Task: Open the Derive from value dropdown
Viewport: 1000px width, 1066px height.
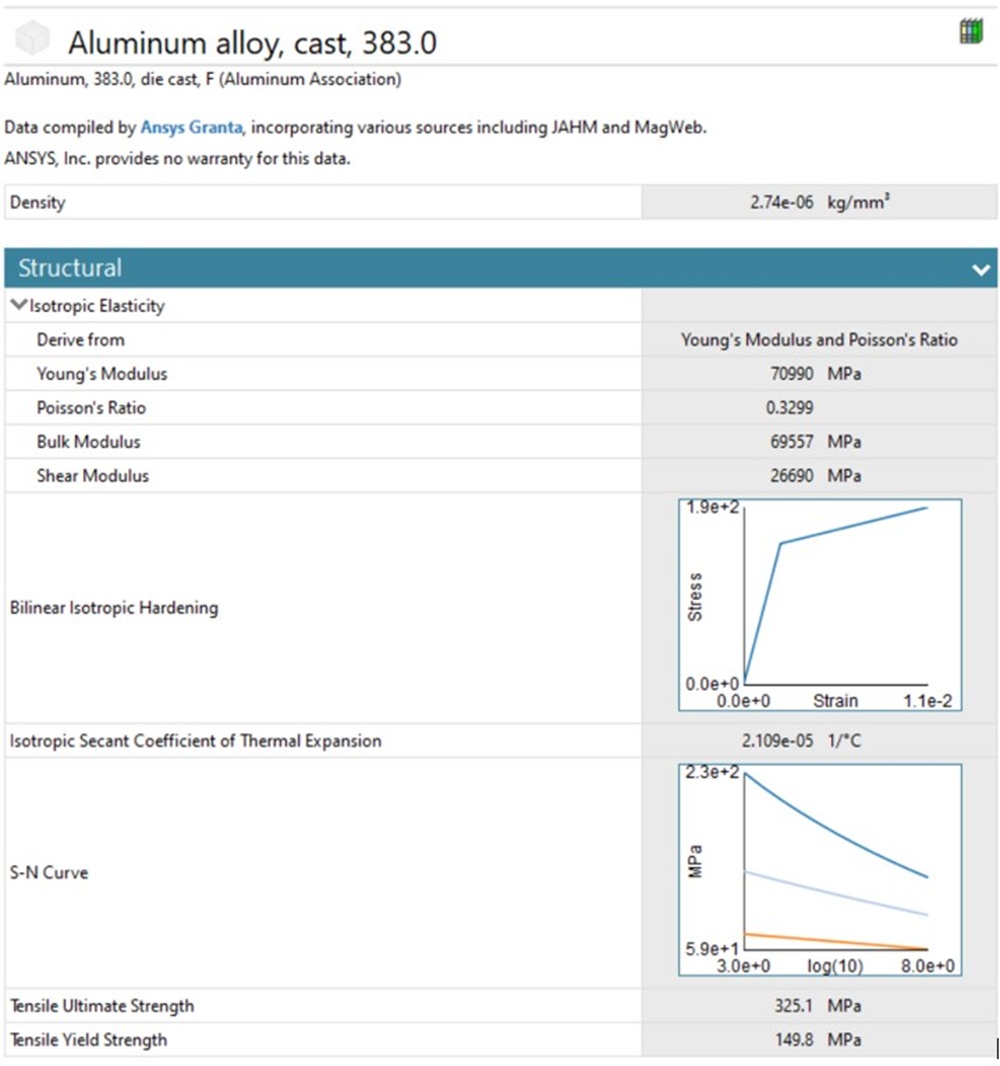Action: point(819,339)
